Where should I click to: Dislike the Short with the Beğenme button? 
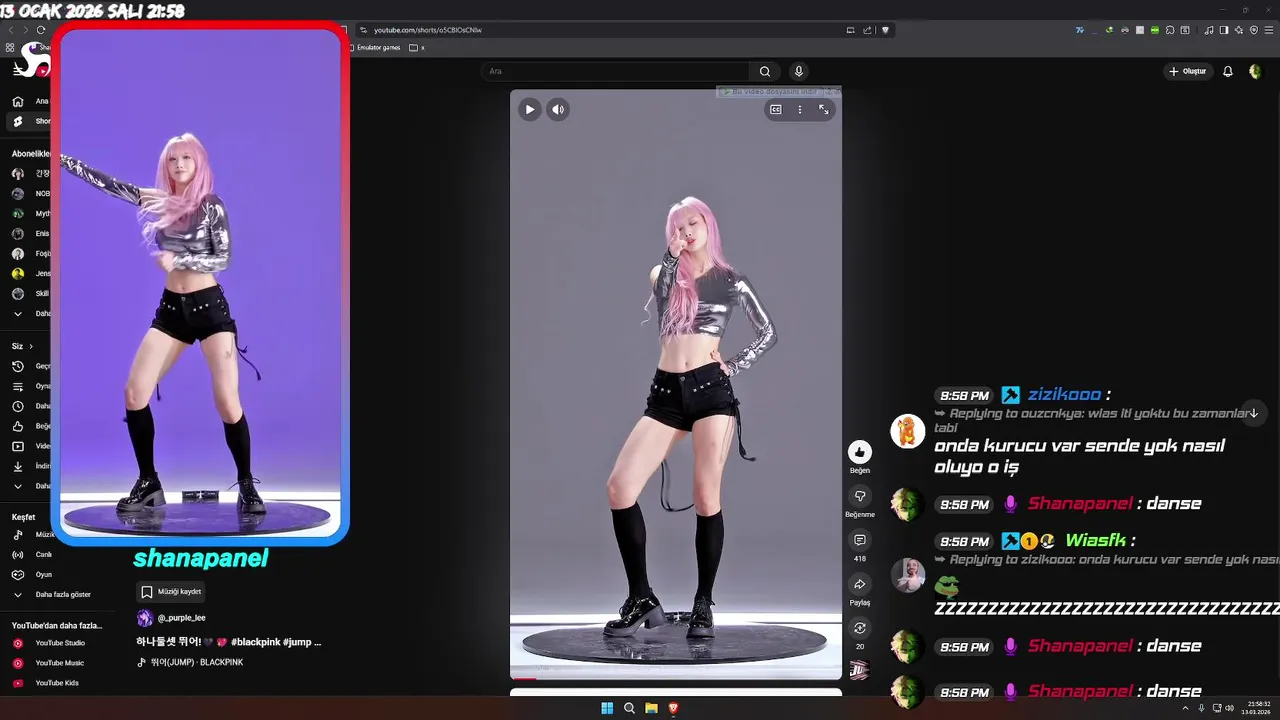(x=860, y=496)
